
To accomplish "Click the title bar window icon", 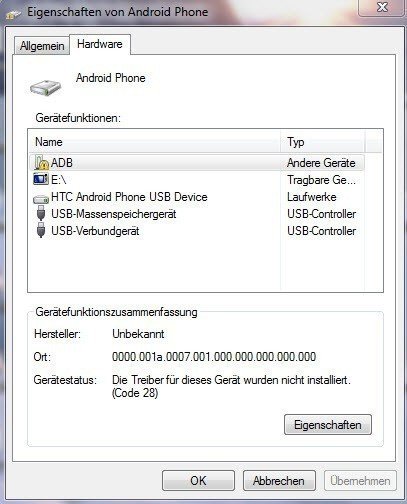I will coord(13,14).
